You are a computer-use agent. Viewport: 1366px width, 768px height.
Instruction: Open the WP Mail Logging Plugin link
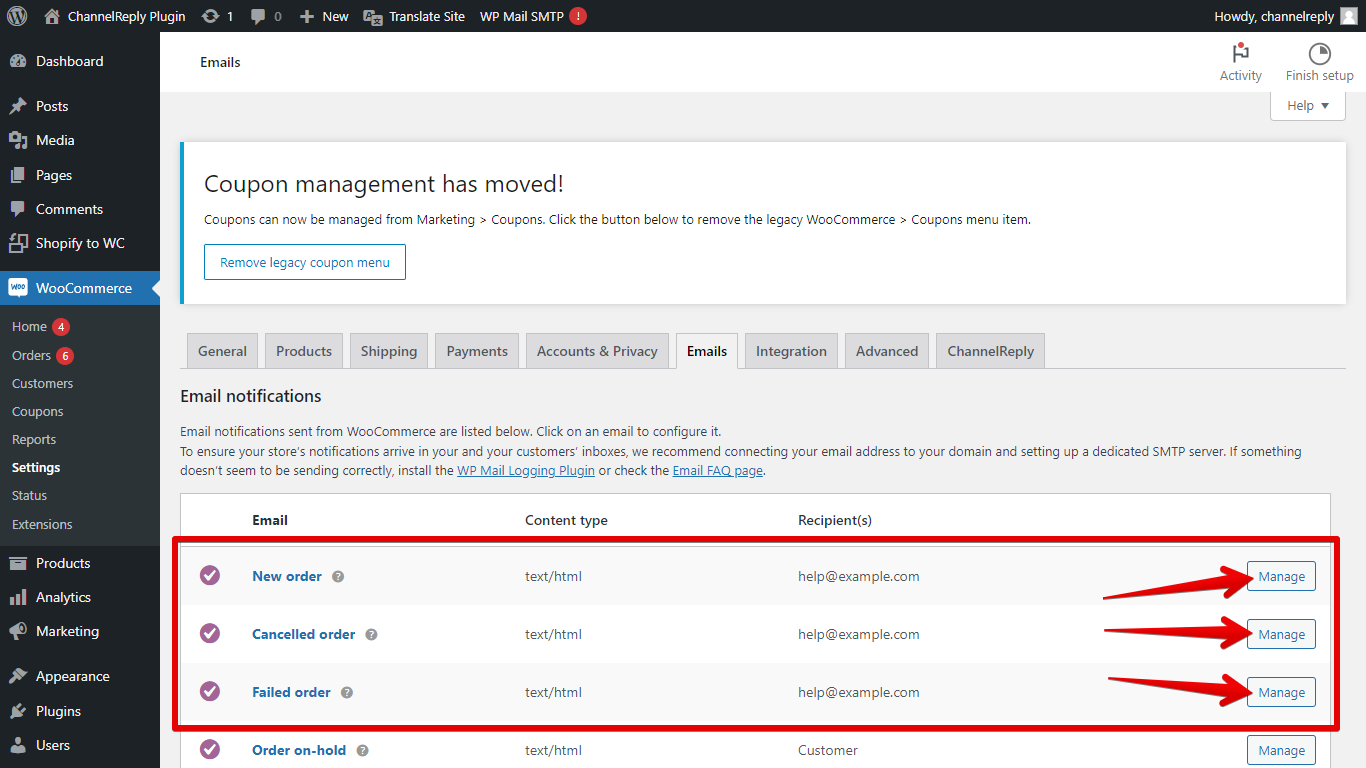(526, 470)
